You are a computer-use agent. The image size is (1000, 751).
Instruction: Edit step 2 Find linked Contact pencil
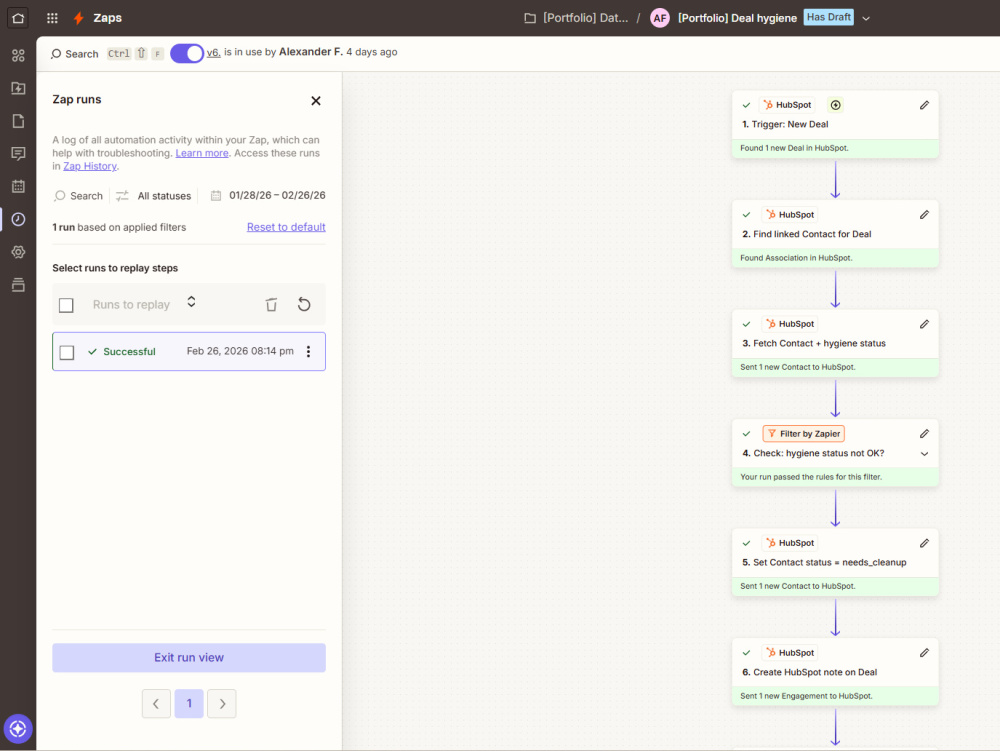[x=924, y=215]
